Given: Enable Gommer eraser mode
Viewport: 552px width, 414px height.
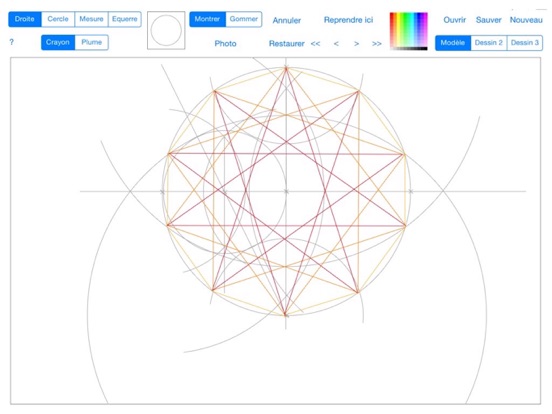Looking at the screenshot, I should click(x=244, y=19).
